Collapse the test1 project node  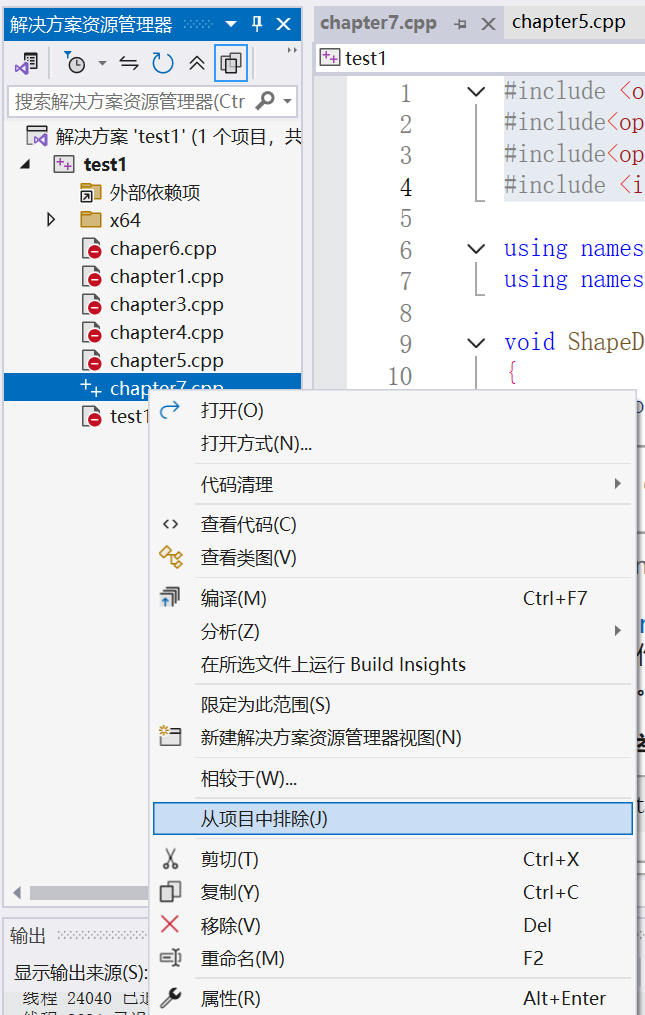(x=26, y=164)
